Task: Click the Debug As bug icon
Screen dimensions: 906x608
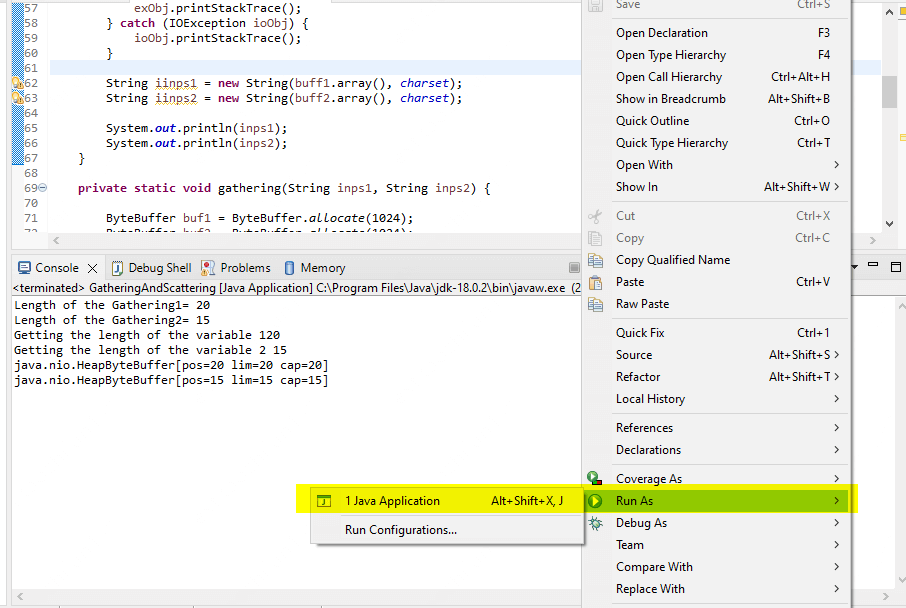Action: pyautogui.click(x=595, y=523)
